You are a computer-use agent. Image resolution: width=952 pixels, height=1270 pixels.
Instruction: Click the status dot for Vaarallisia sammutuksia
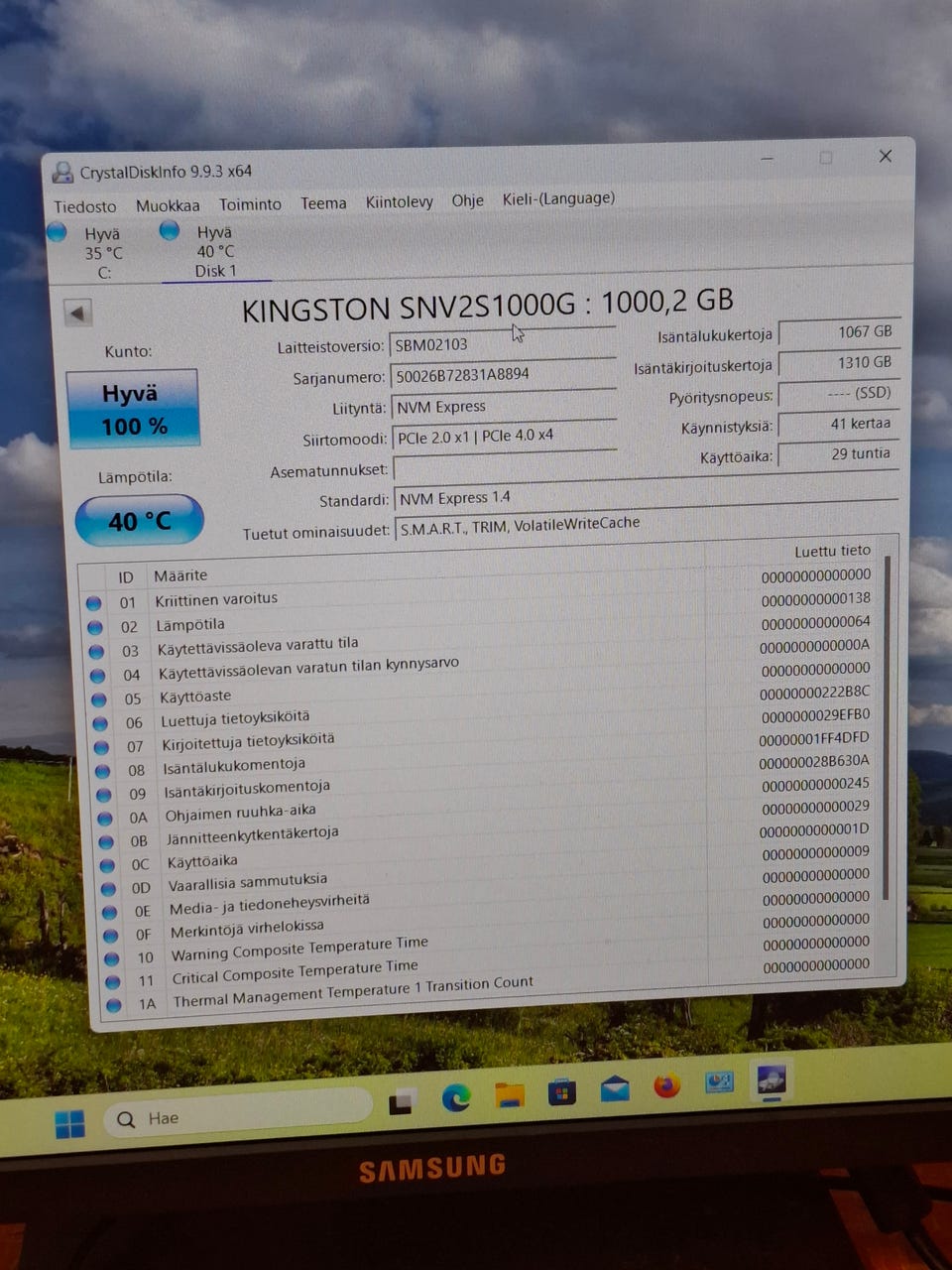click(x=108, y=888)
